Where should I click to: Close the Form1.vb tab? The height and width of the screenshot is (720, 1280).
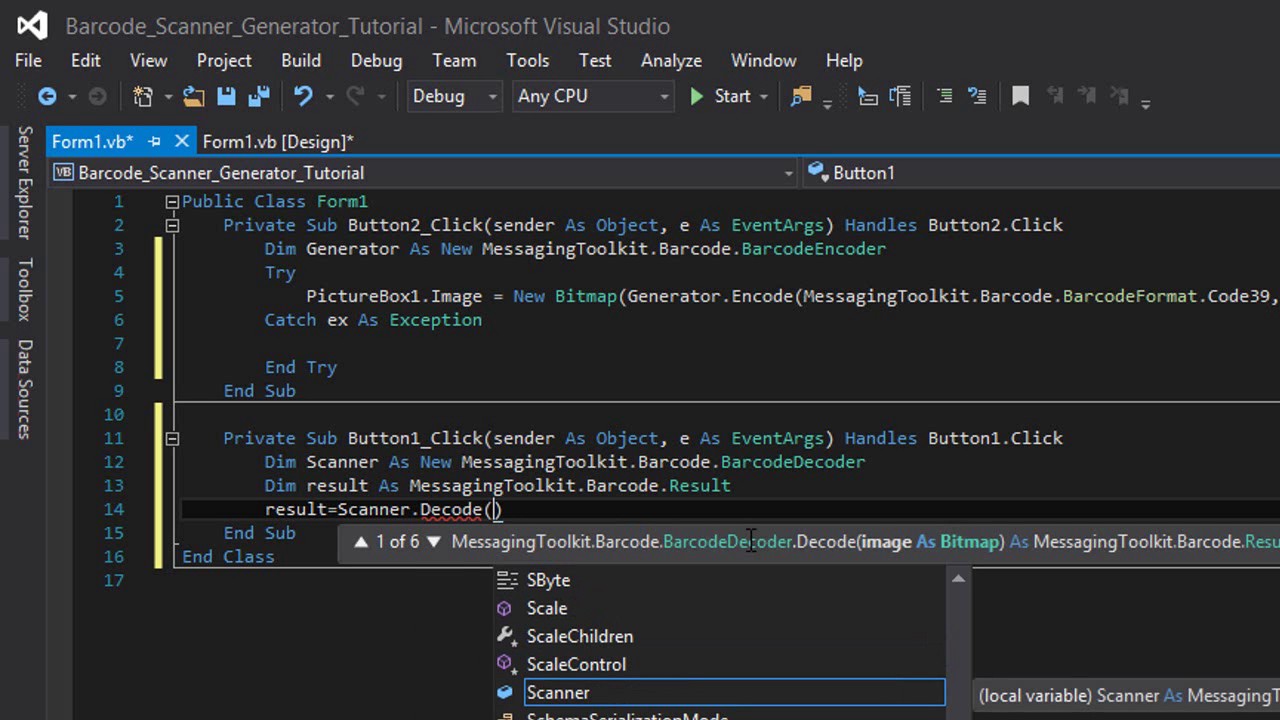[x=181, y=142]
